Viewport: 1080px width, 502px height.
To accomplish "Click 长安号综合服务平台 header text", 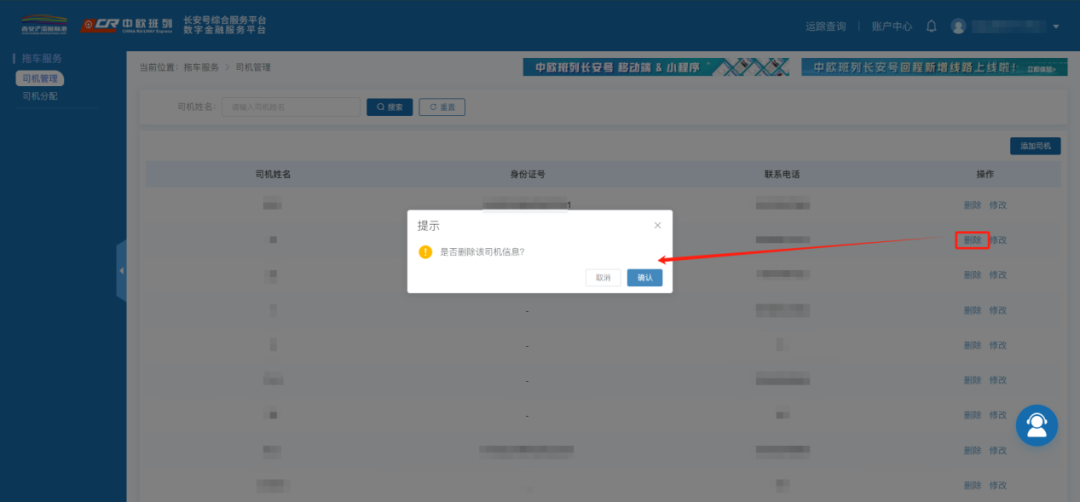I will 225,20.
